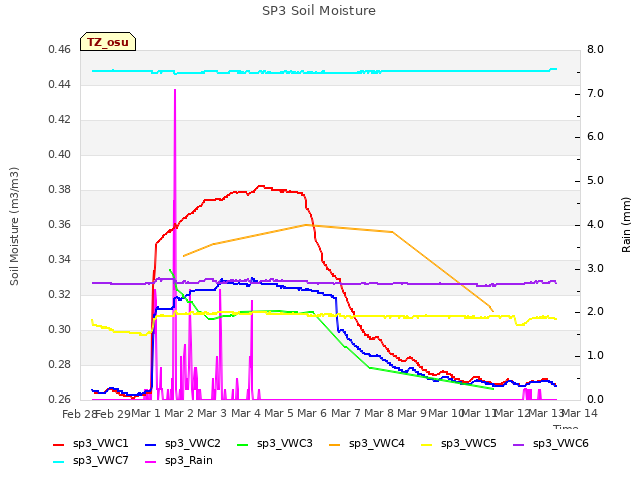
Task: Select the sp3_VWC6 legend label
Action: coord(560,444)
